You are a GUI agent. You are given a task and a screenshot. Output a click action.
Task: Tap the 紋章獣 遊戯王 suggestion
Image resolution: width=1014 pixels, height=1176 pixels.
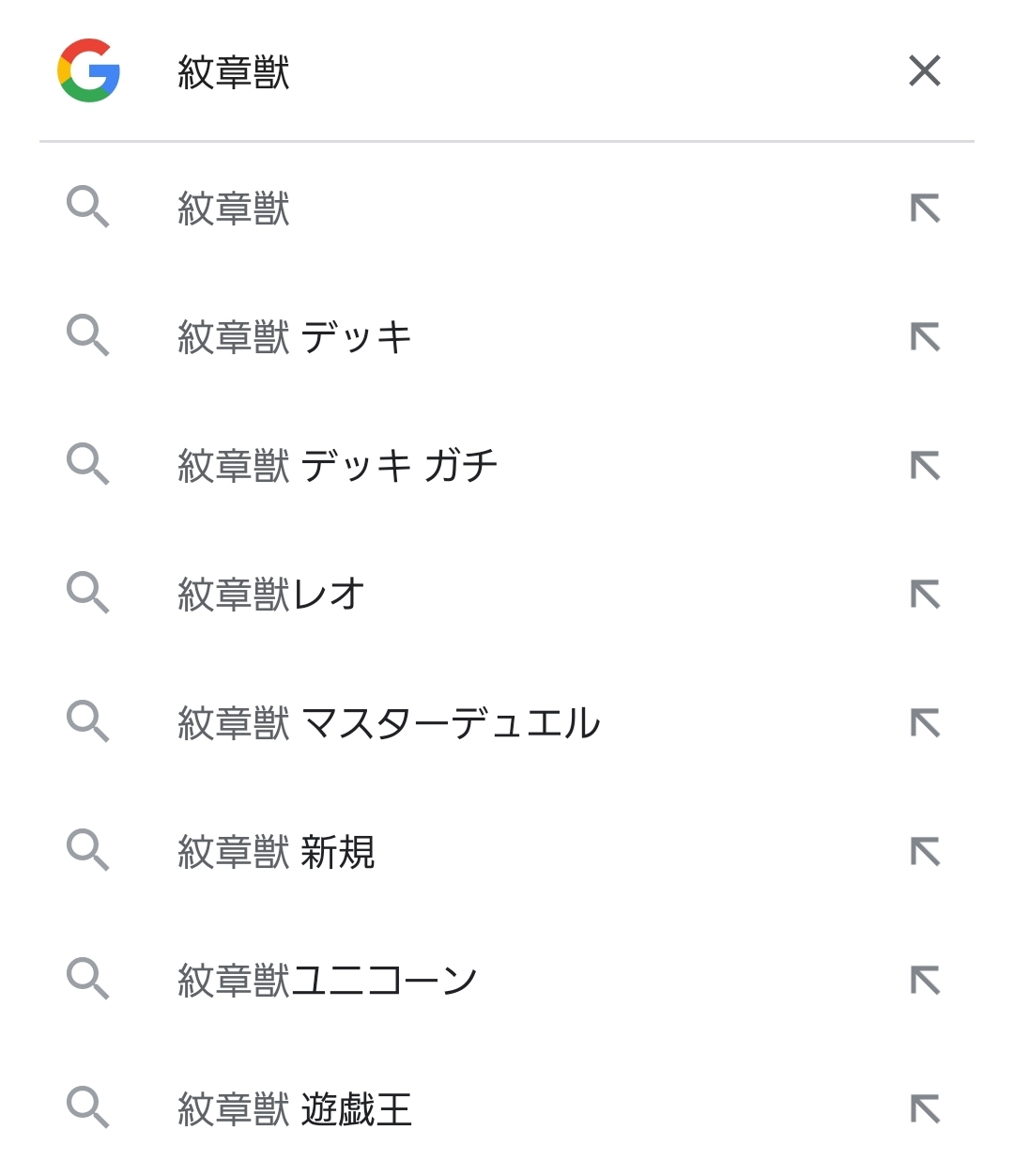click(x=295, y=1109)
